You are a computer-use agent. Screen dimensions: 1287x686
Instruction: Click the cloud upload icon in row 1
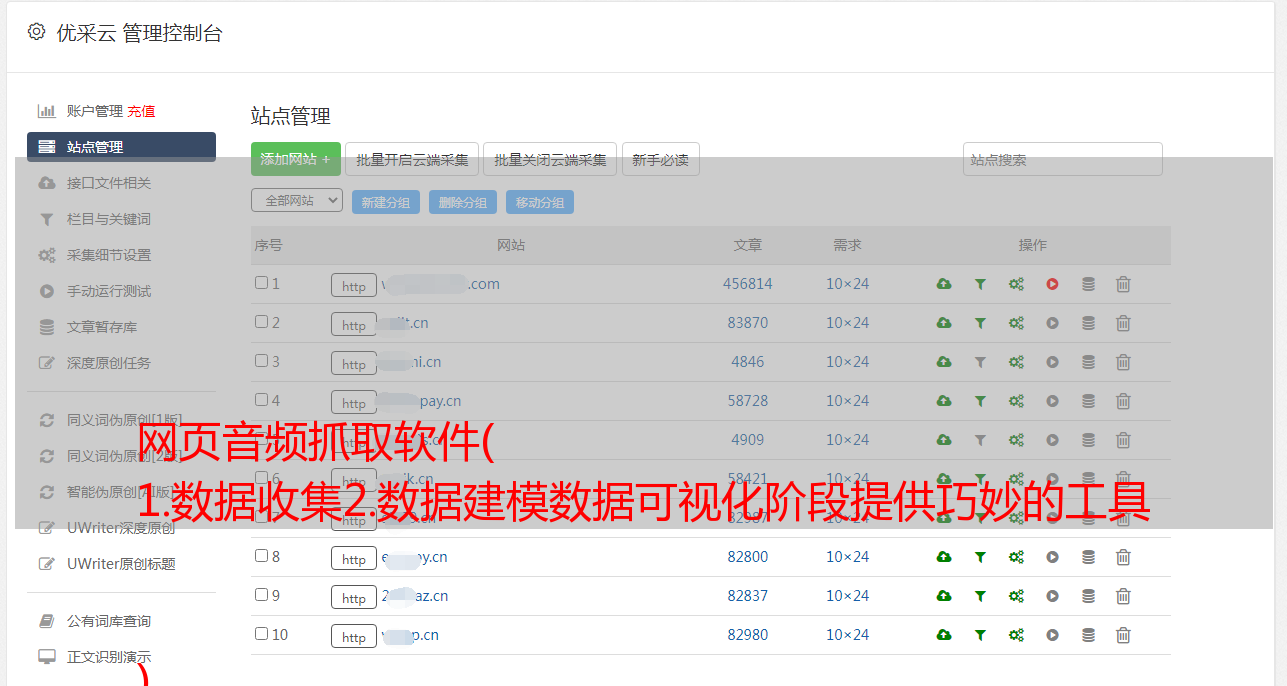click(943, 284)
